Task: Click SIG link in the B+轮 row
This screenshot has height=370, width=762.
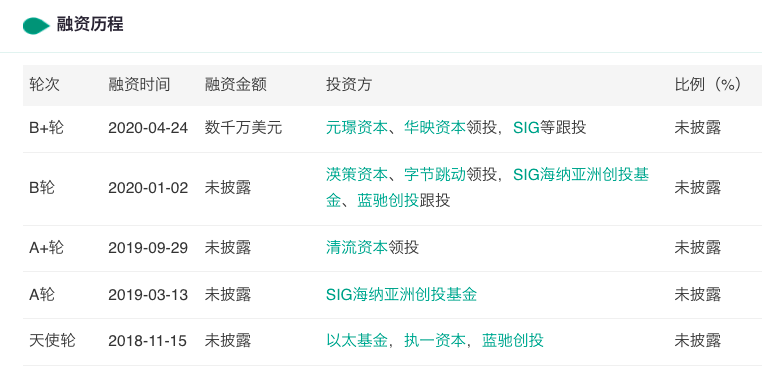Action: click(x=526, y=127)
